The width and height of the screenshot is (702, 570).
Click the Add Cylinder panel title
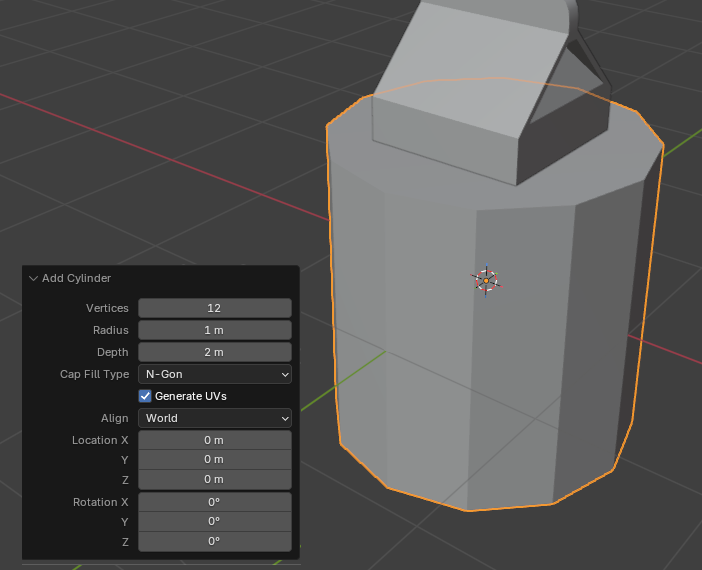(76, 278)
